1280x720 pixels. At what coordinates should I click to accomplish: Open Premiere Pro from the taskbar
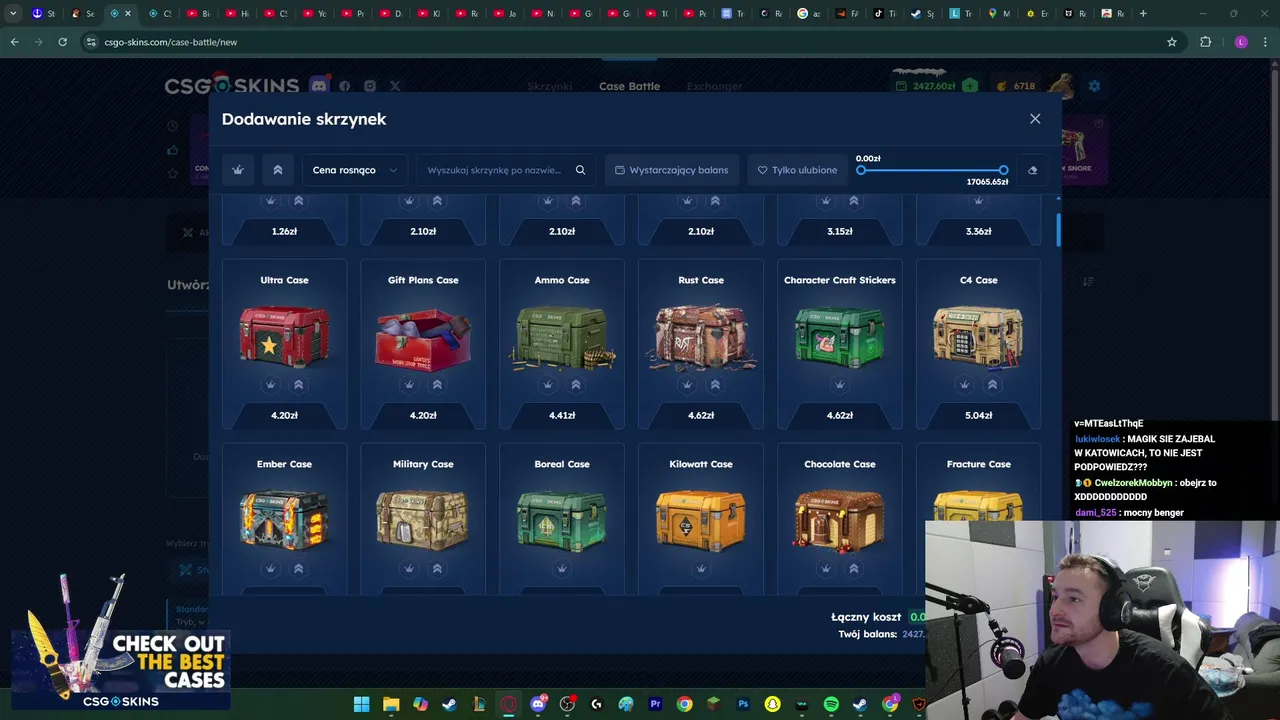click(x=655, y=704)
